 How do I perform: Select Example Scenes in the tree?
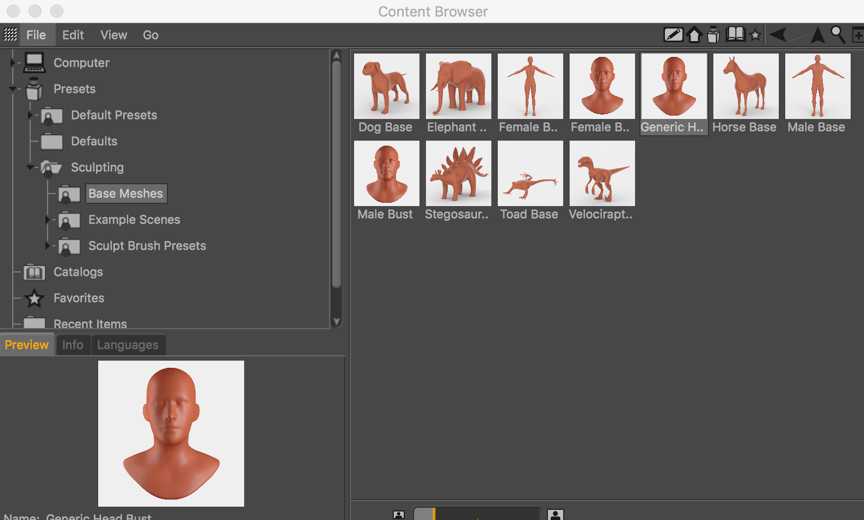[134, 220]
